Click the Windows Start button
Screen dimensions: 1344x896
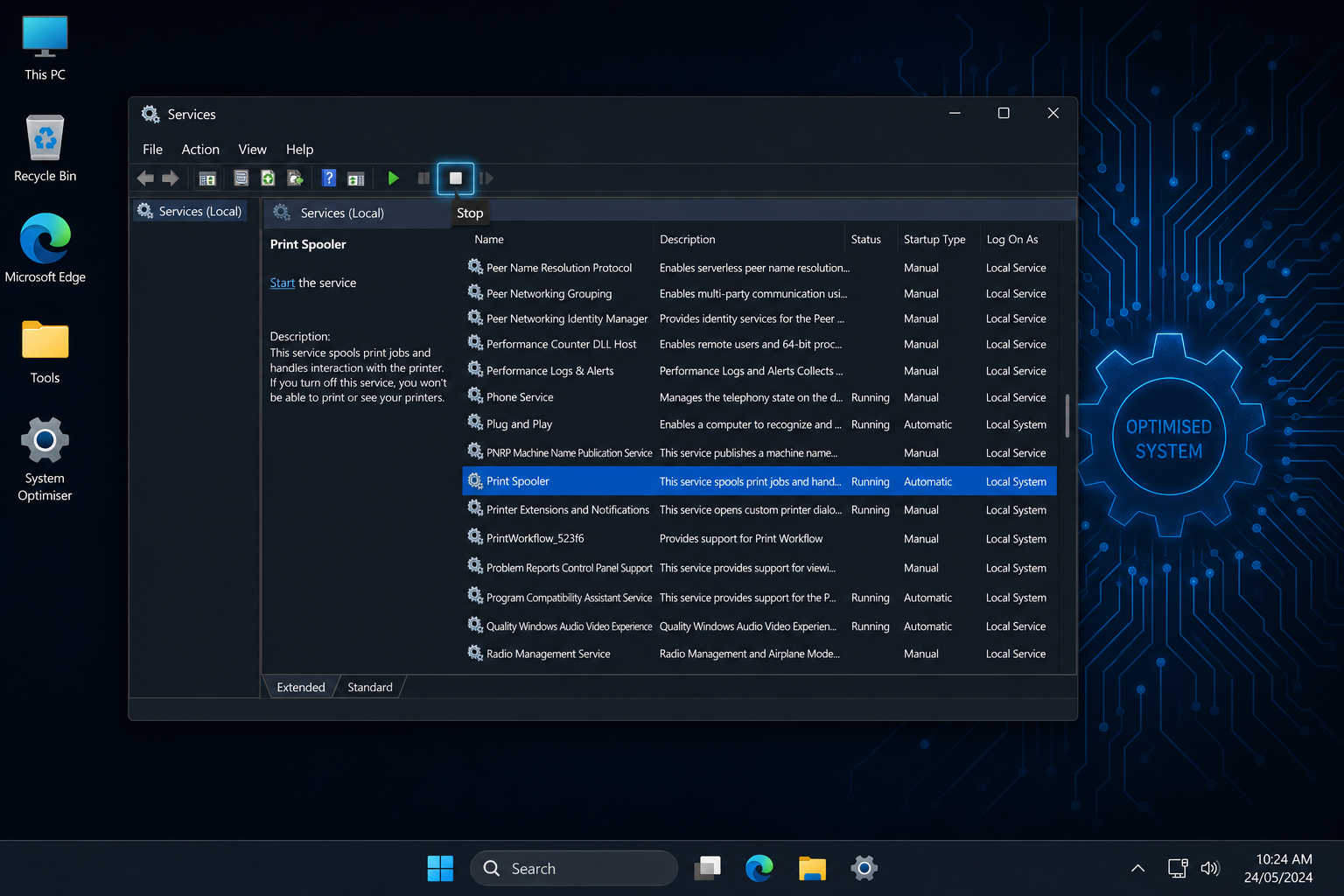pos(440,868)
